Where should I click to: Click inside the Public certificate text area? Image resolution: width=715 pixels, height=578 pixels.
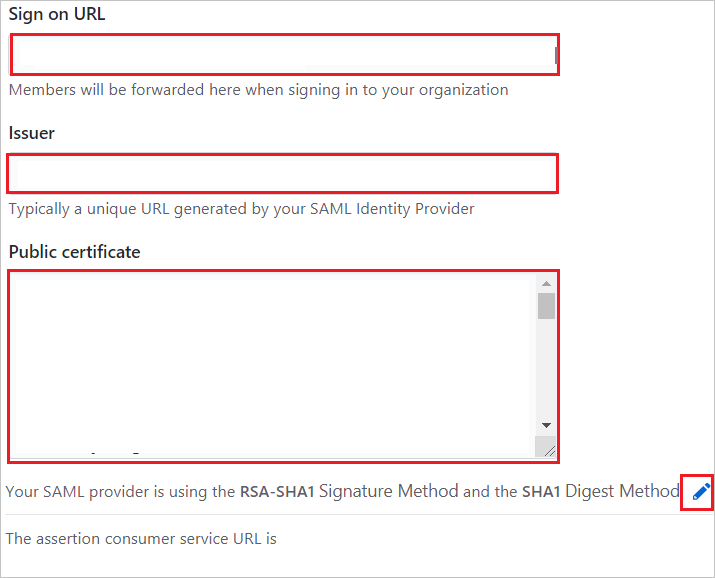pyautogui.click(x=272, y=365)
